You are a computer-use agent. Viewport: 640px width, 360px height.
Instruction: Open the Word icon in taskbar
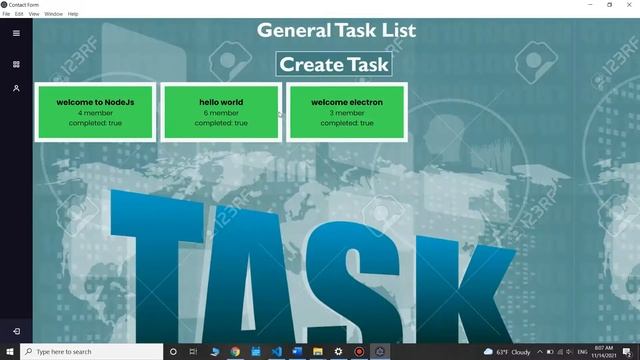pyautogui.click(x=297, y=352)
